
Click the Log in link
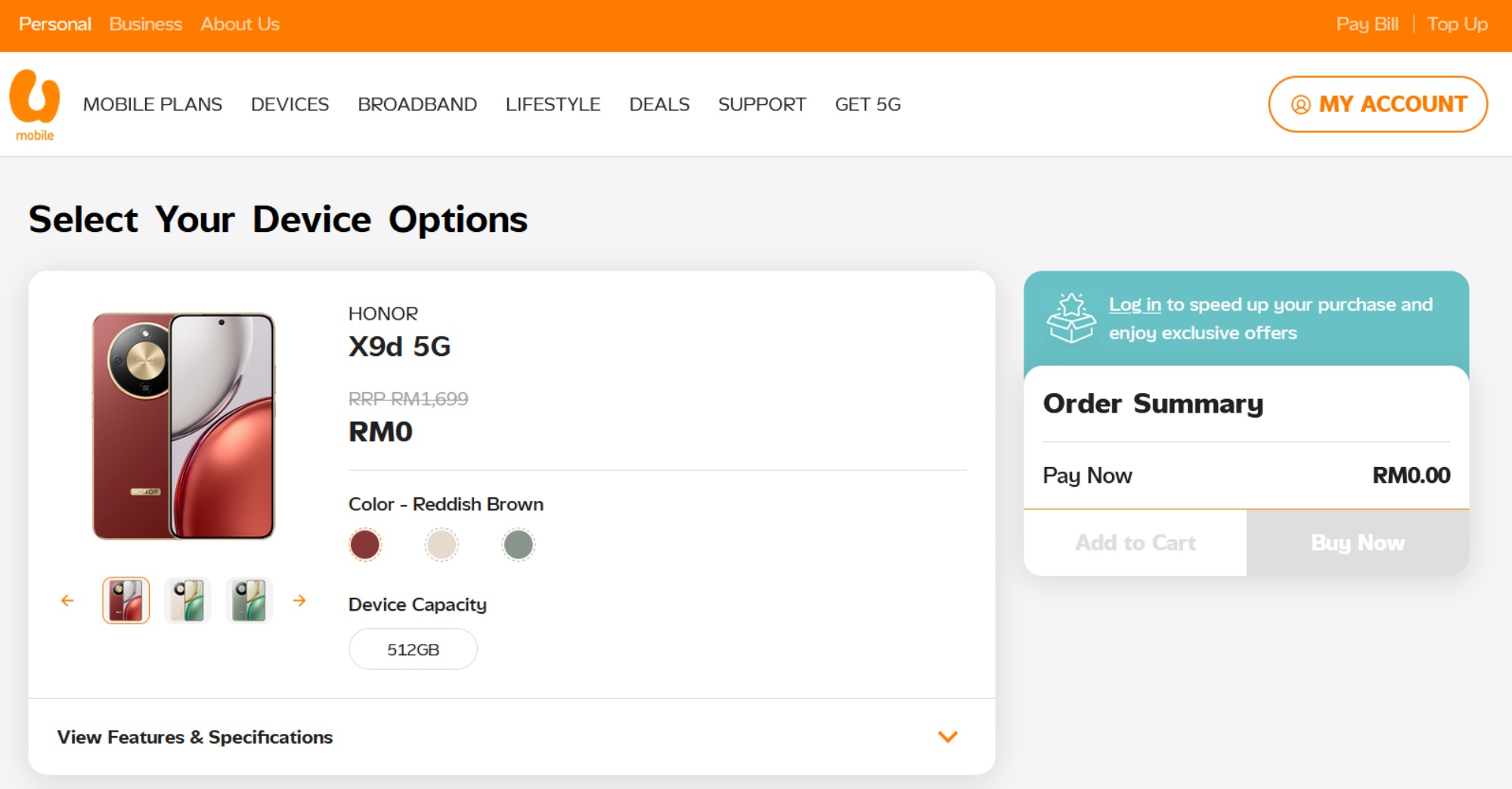tap(1134, 305)
